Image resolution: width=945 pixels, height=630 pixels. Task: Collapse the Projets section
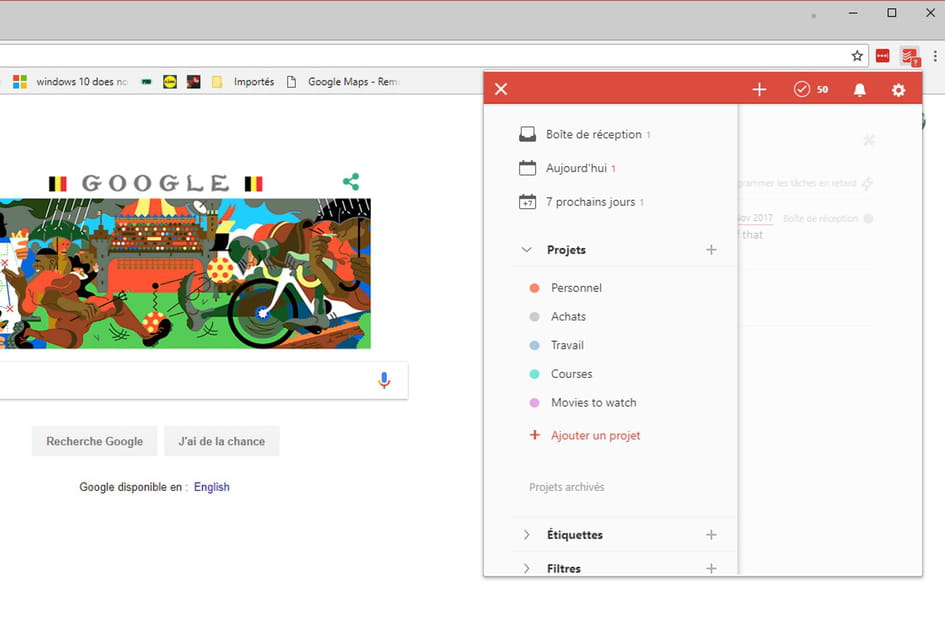526,250
